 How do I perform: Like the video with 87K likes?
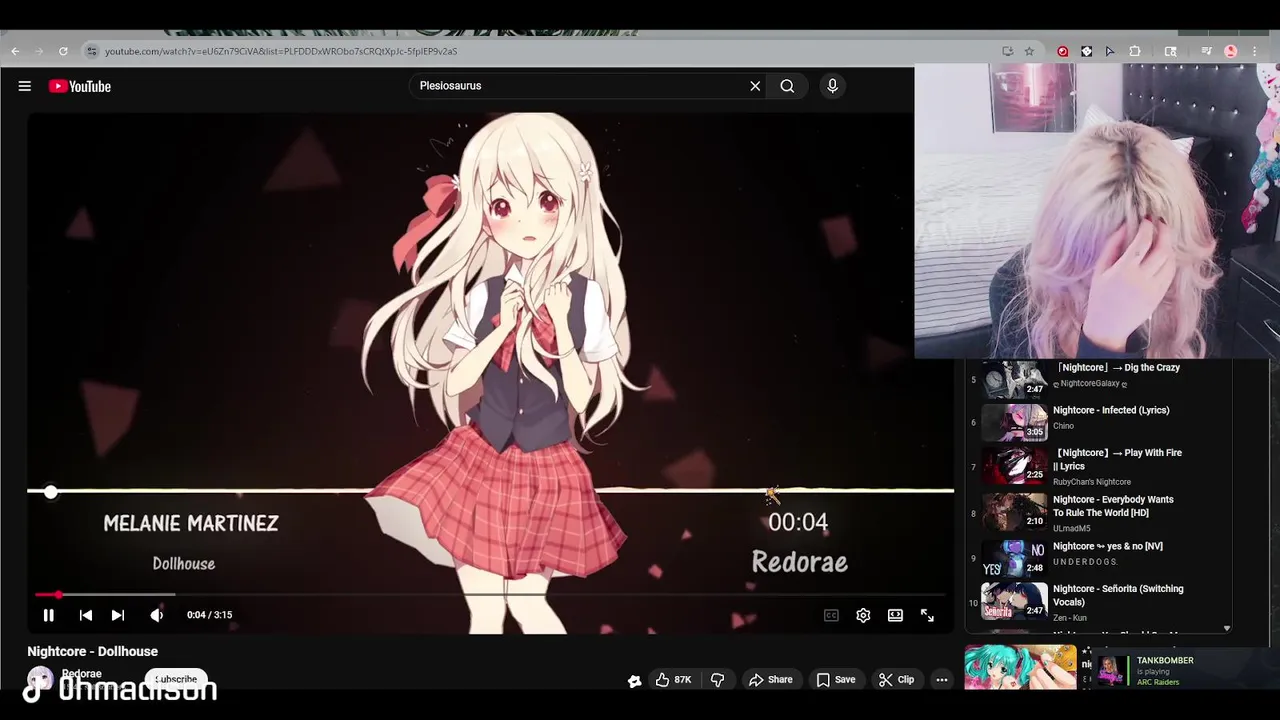coord(674,680)
